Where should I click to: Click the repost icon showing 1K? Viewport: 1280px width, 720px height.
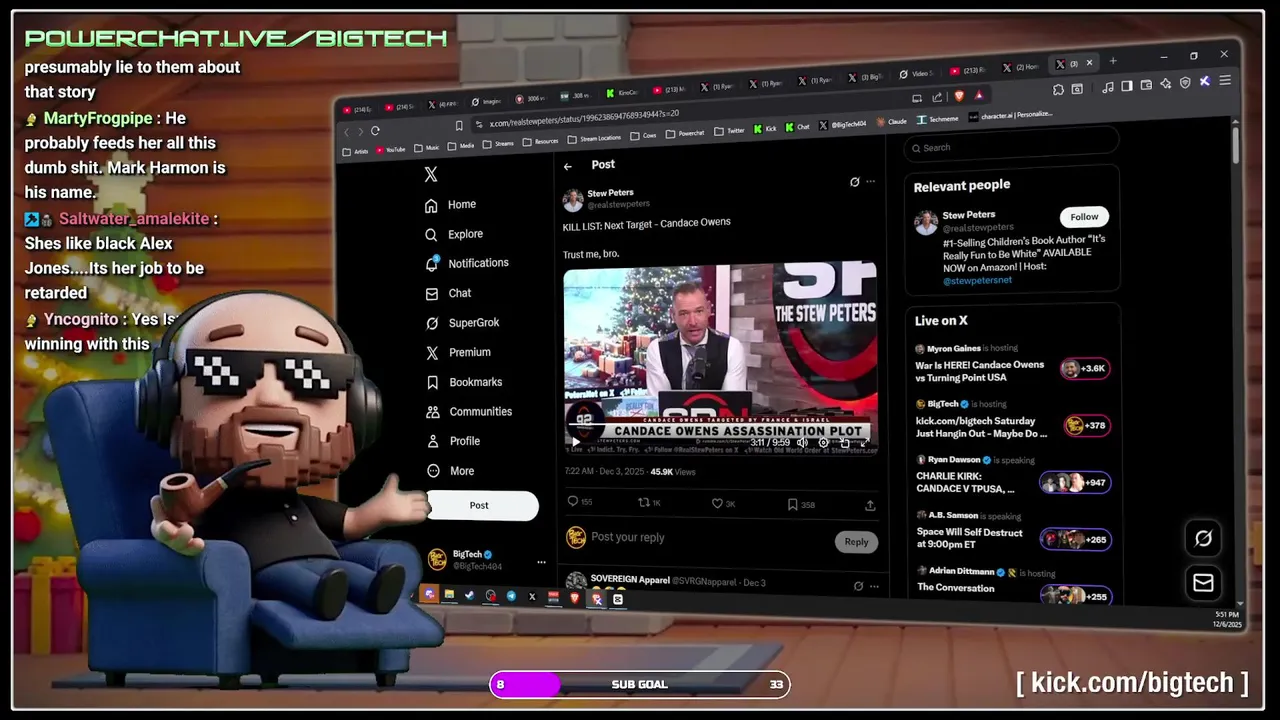coord(650,503)
